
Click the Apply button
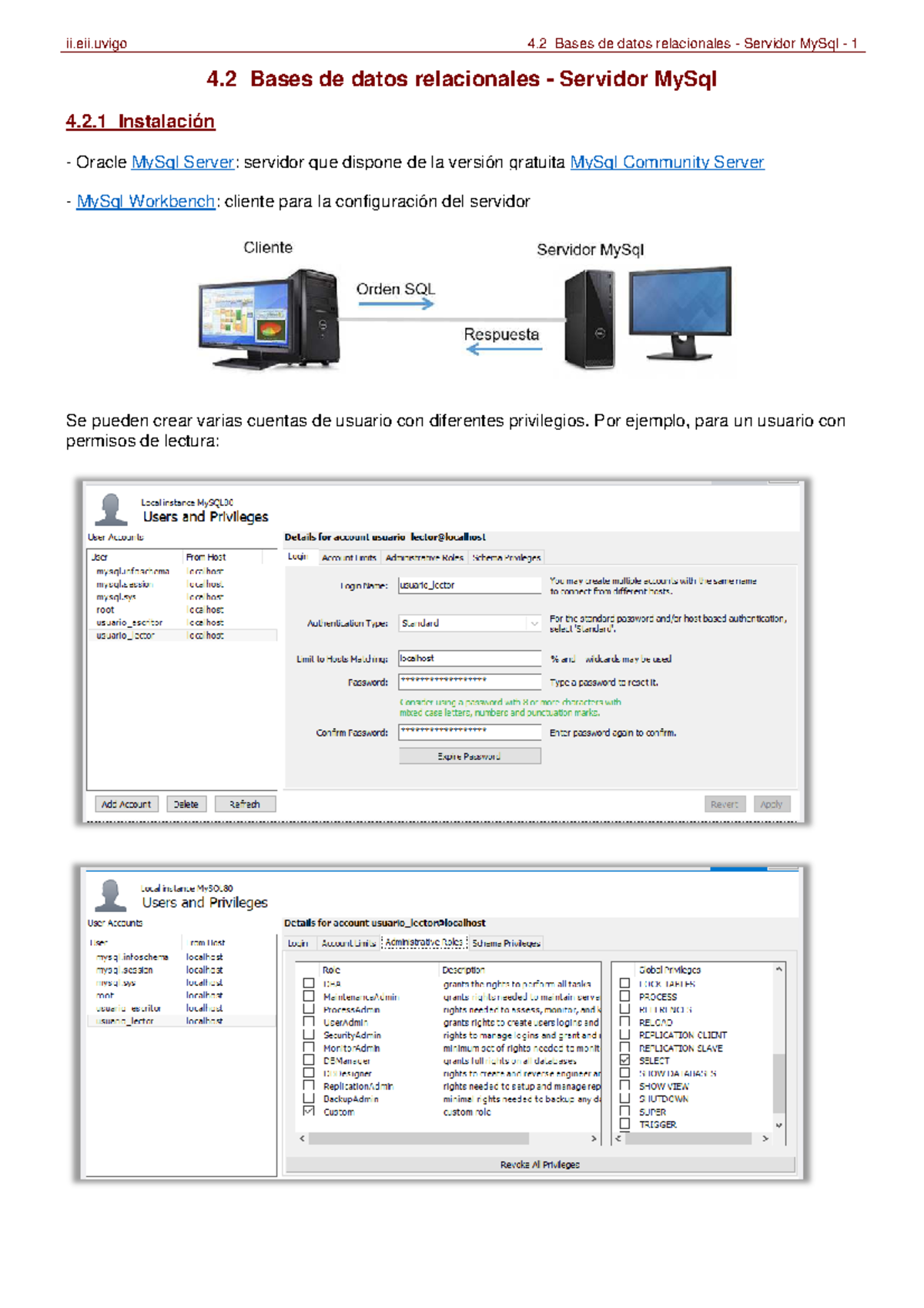pyautogui.click(x=772, y=804)
